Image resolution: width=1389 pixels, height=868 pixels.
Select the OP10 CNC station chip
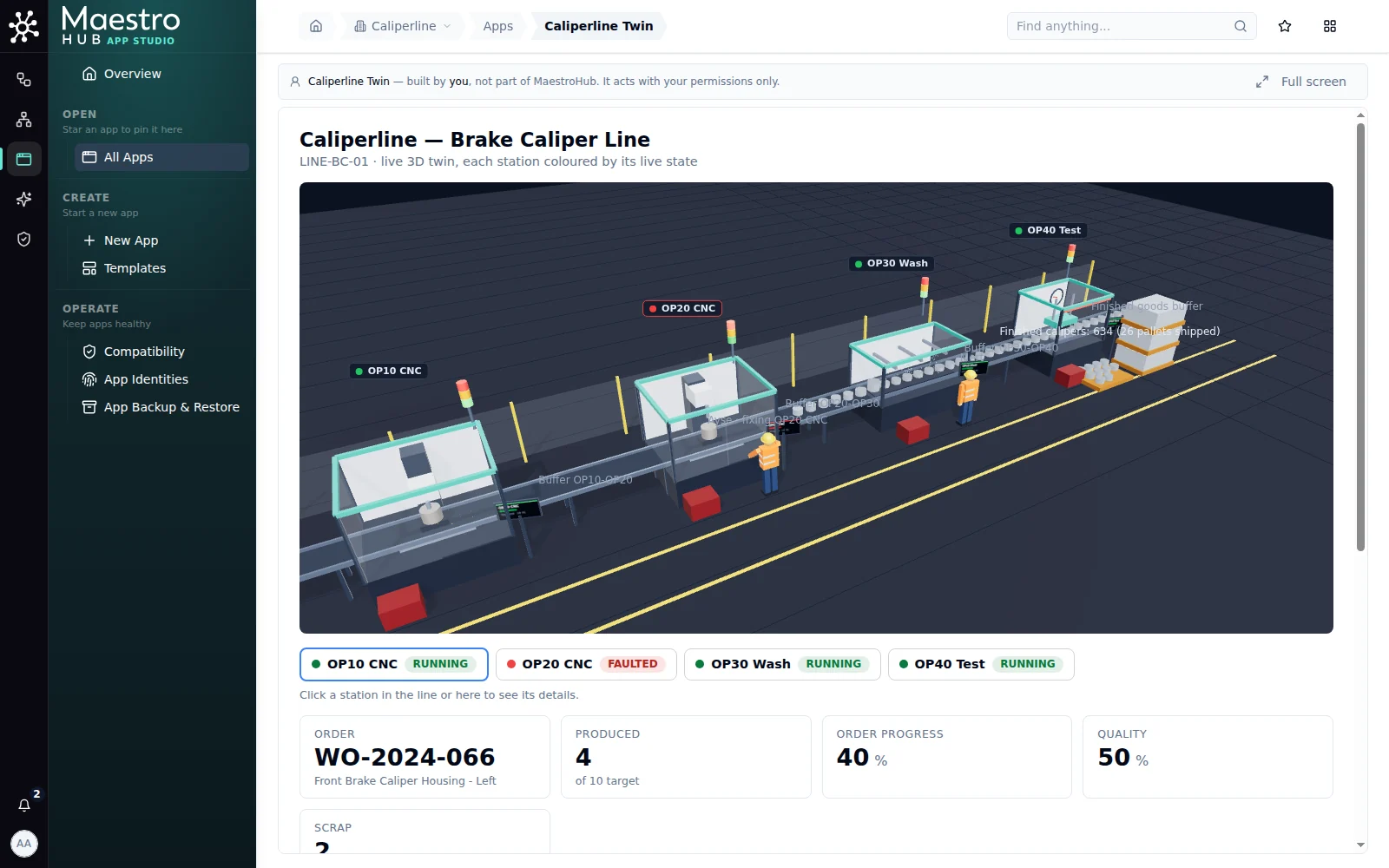394,664
